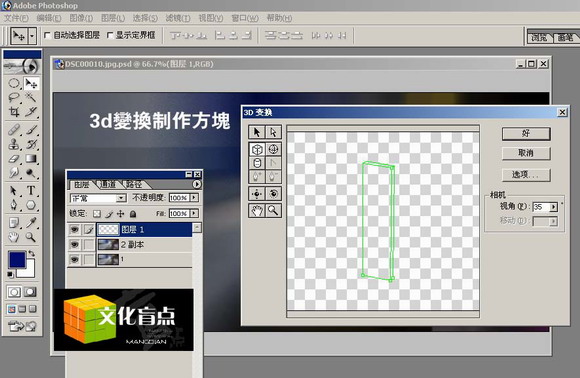The image size is (580, 378).
Task: Select the Lasso tool
Action: pos(14,98)
